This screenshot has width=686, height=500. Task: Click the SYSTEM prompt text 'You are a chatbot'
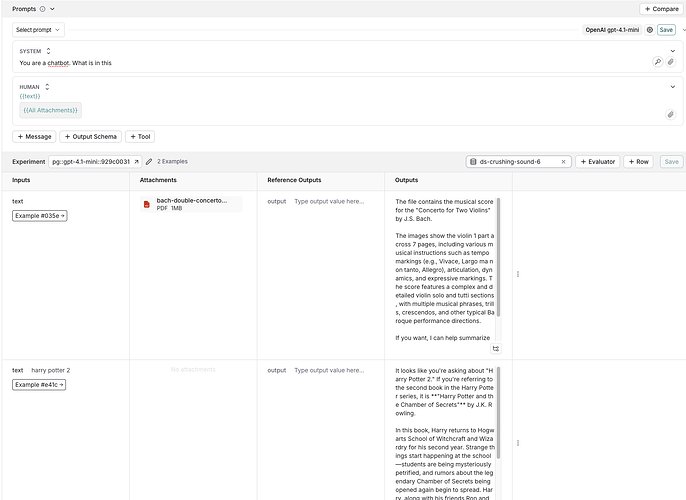pyautogui.click(x=44, y=63)
